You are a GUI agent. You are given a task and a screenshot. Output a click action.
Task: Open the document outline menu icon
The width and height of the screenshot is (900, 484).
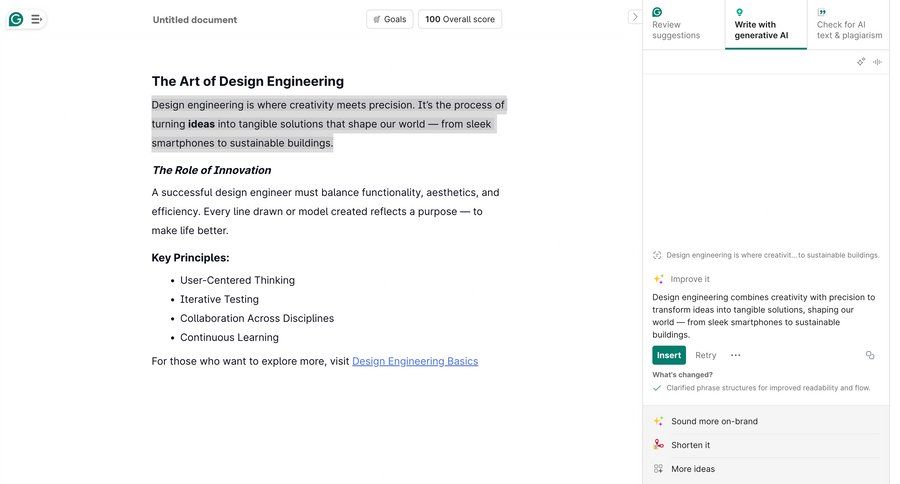coord(36,20)
